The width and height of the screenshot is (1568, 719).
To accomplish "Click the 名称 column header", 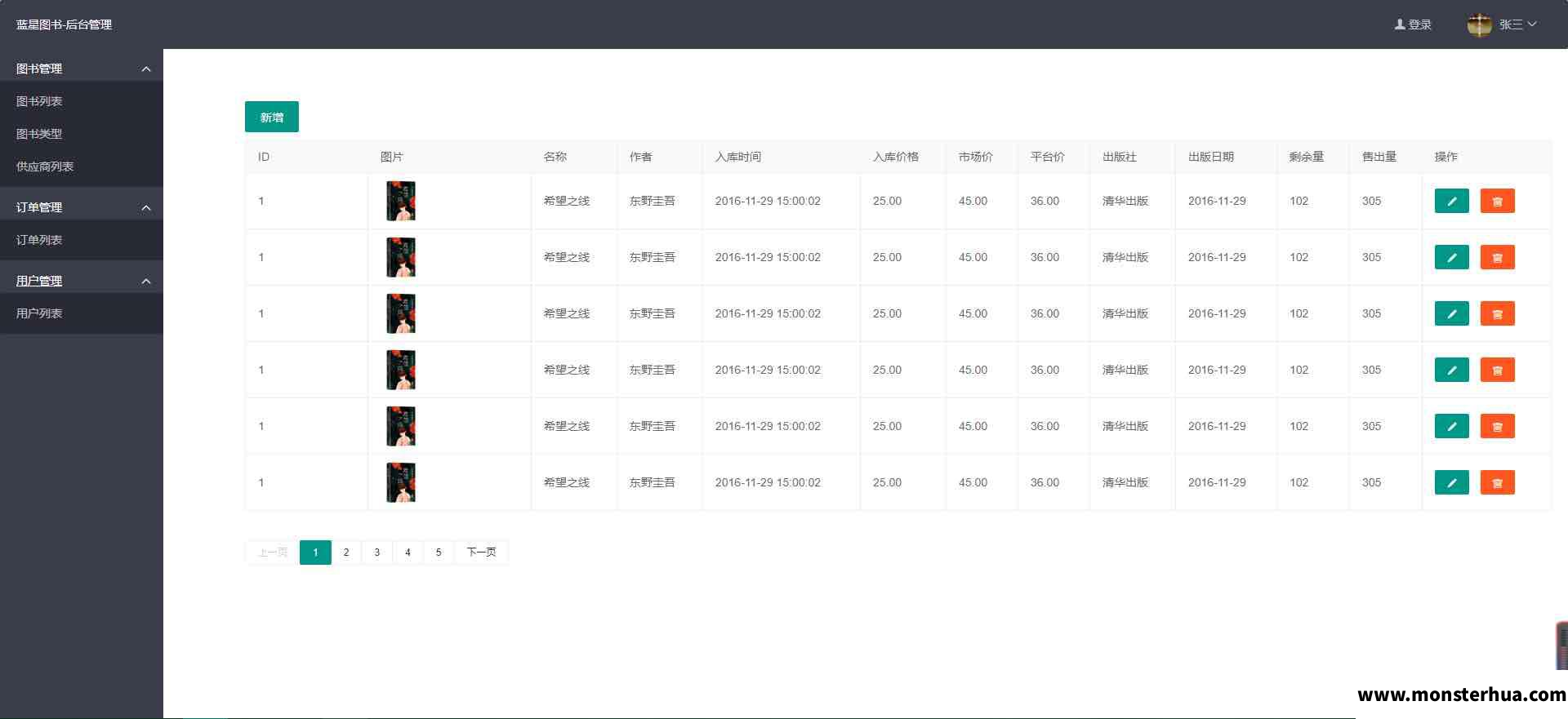I will coord(555,157).
